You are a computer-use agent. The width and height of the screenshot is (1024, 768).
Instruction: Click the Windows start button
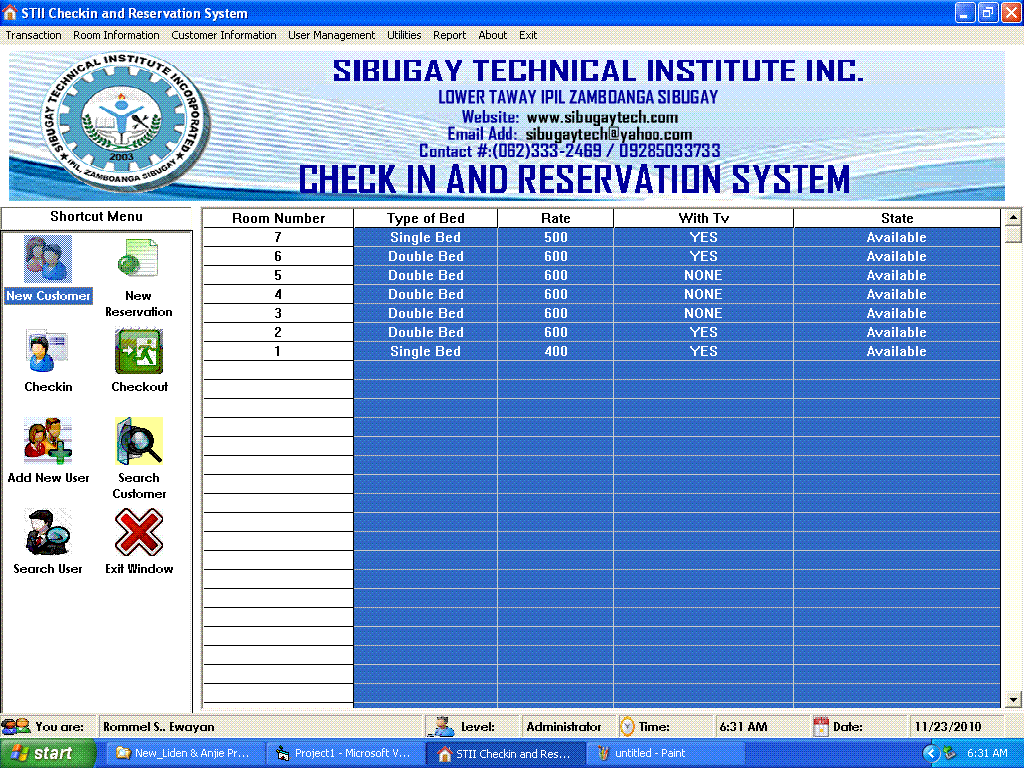(x=47, y=753)
